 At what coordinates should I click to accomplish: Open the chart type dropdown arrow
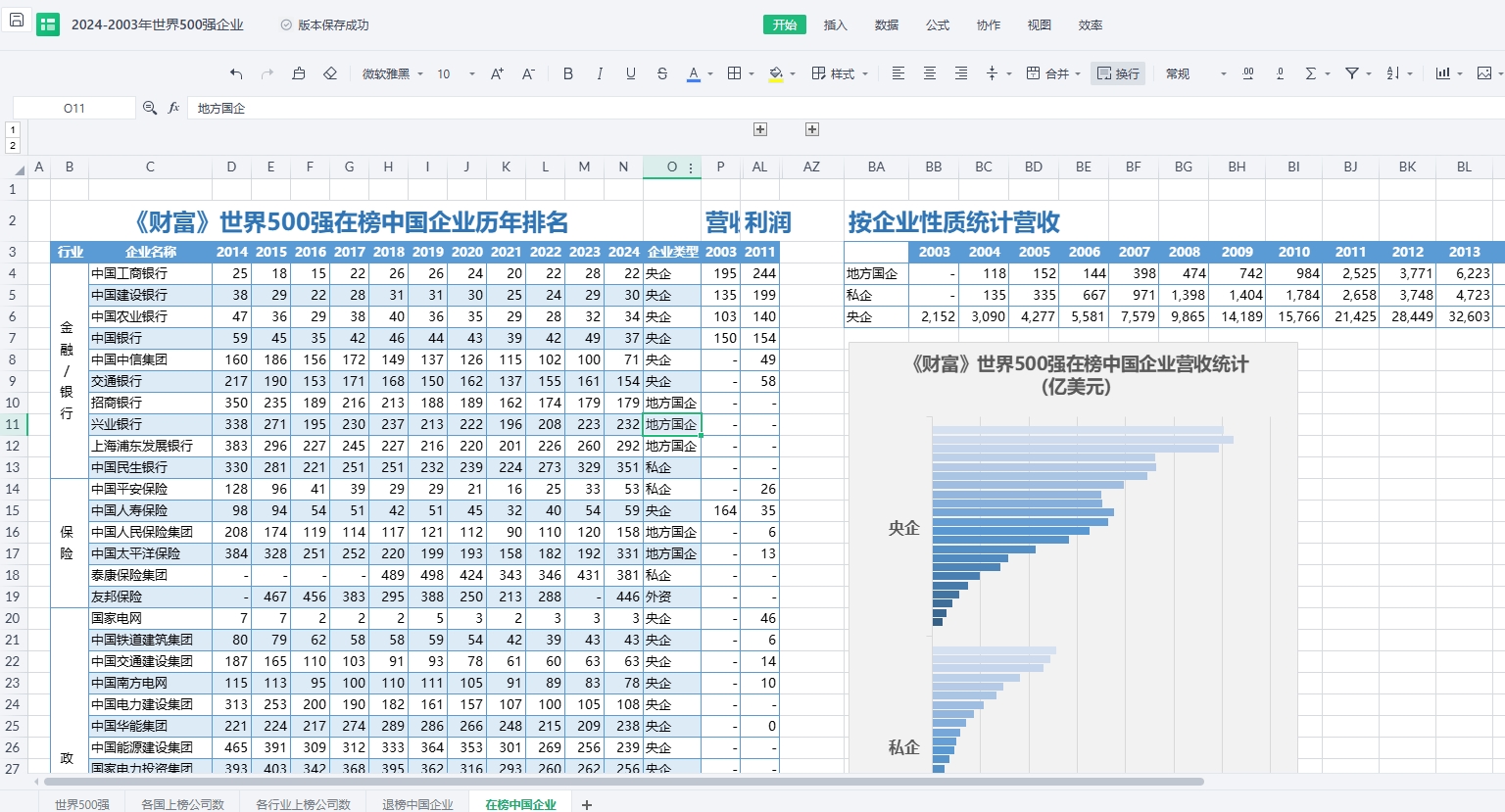pyautogui.click(x=1460, y=73)
